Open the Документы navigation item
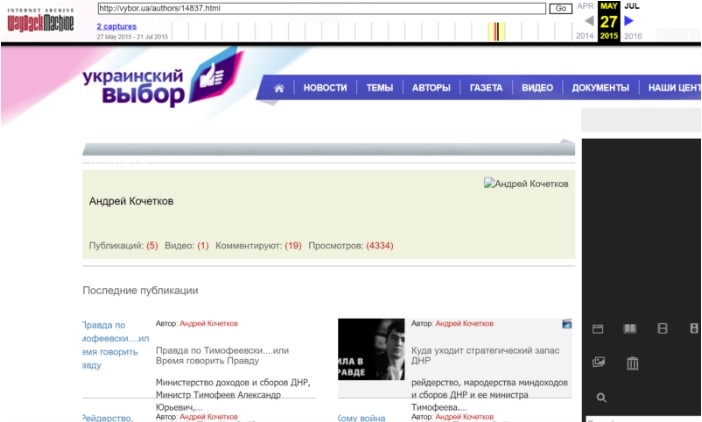The width and height of the screenshot is (702, 422). pyautogui.click(x=601, y=88)
